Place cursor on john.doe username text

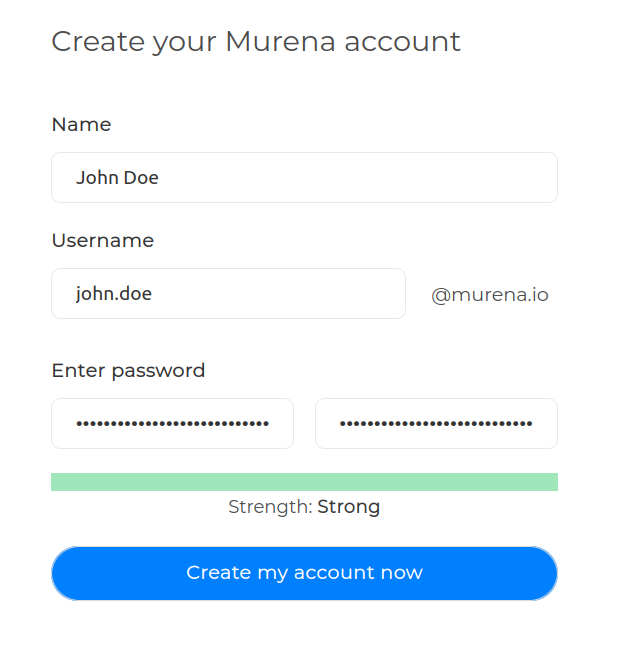114,294
